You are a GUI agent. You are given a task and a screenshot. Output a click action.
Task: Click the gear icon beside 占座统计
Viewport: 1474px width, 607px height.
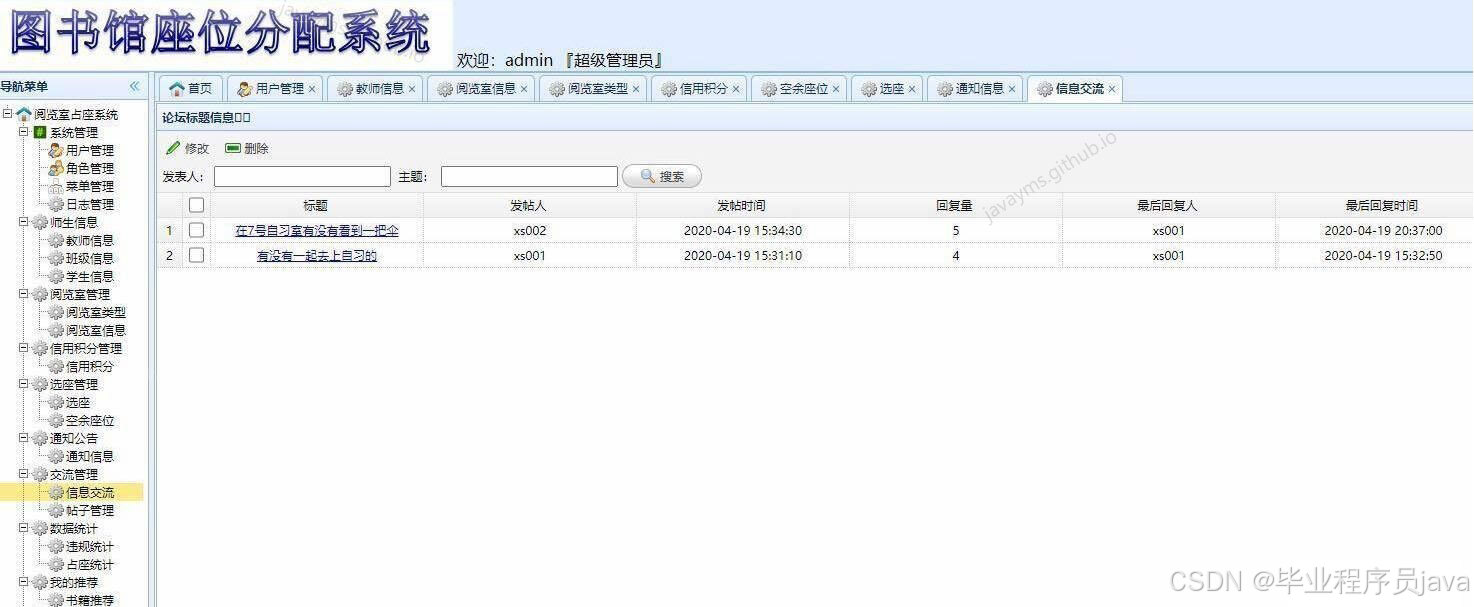[56, 564]
